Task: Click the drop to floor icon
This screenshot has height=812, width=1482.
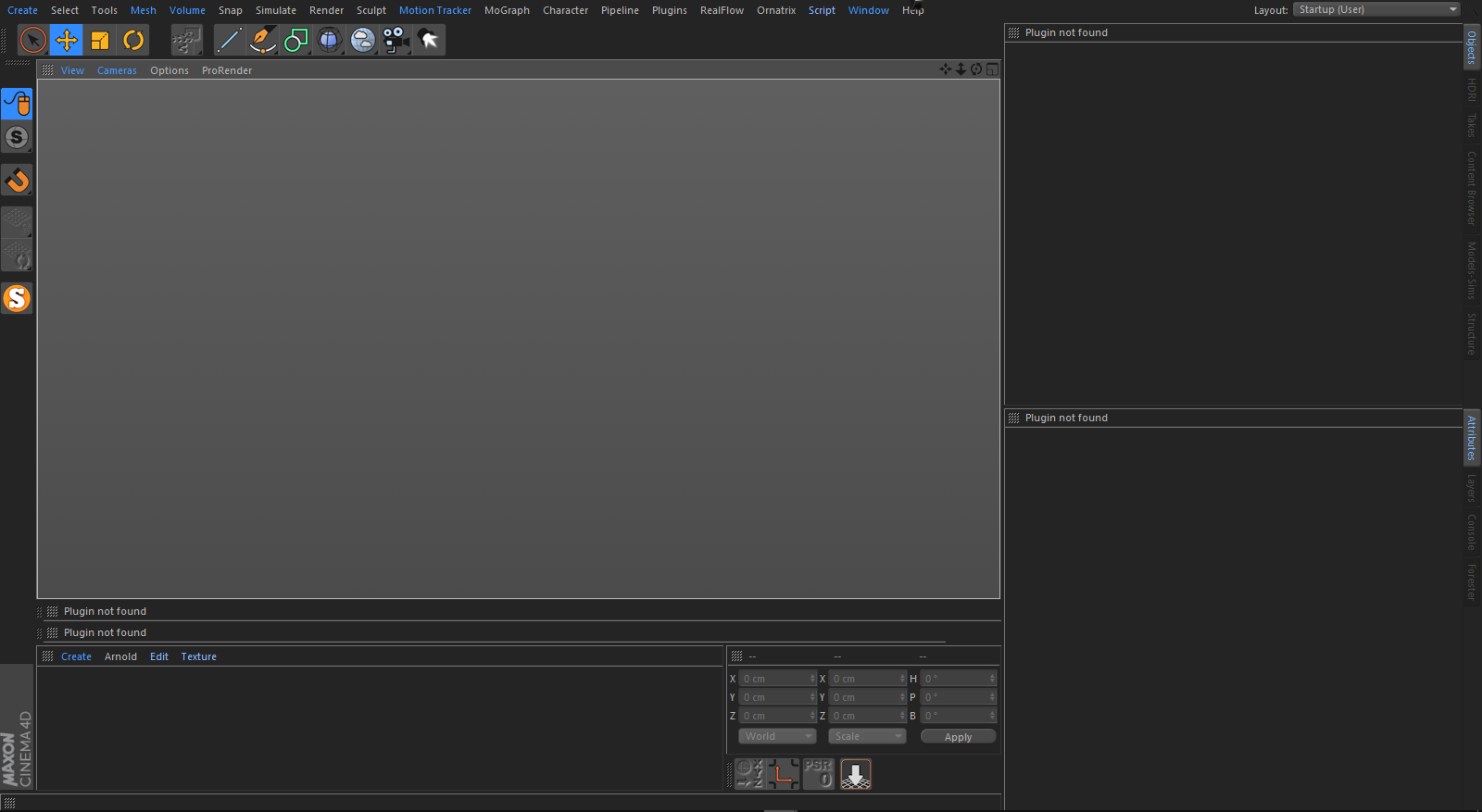Action: (855, 774)
